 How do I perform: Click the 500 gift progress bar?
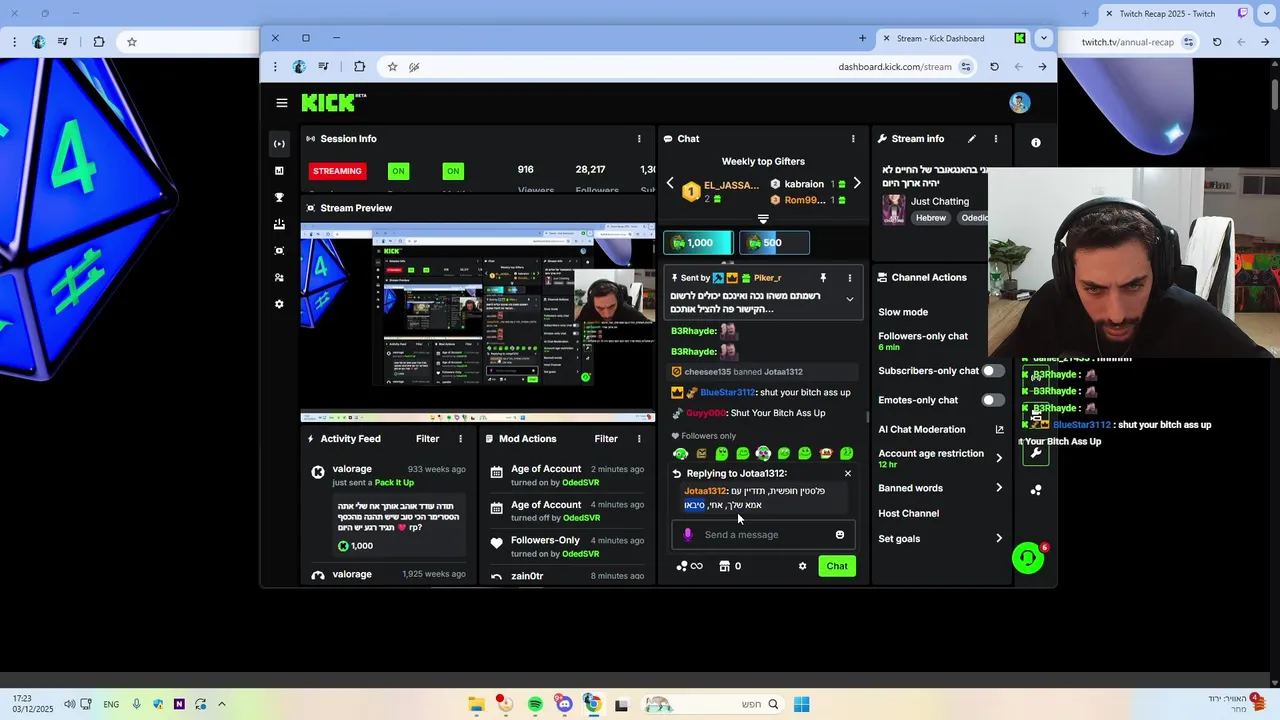[774, 243]
